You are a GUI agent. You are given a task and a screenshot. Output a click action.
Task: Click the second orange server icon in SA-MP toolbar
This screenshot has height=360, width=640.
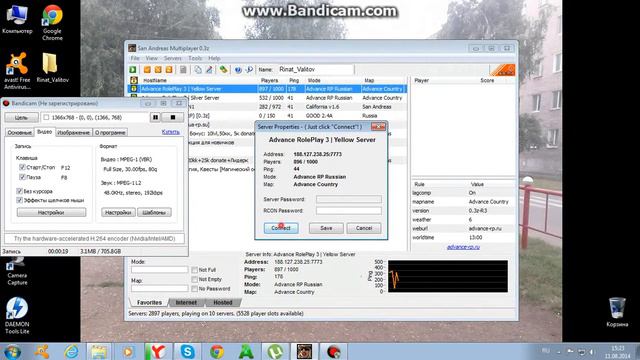click(x=158, y=70)
